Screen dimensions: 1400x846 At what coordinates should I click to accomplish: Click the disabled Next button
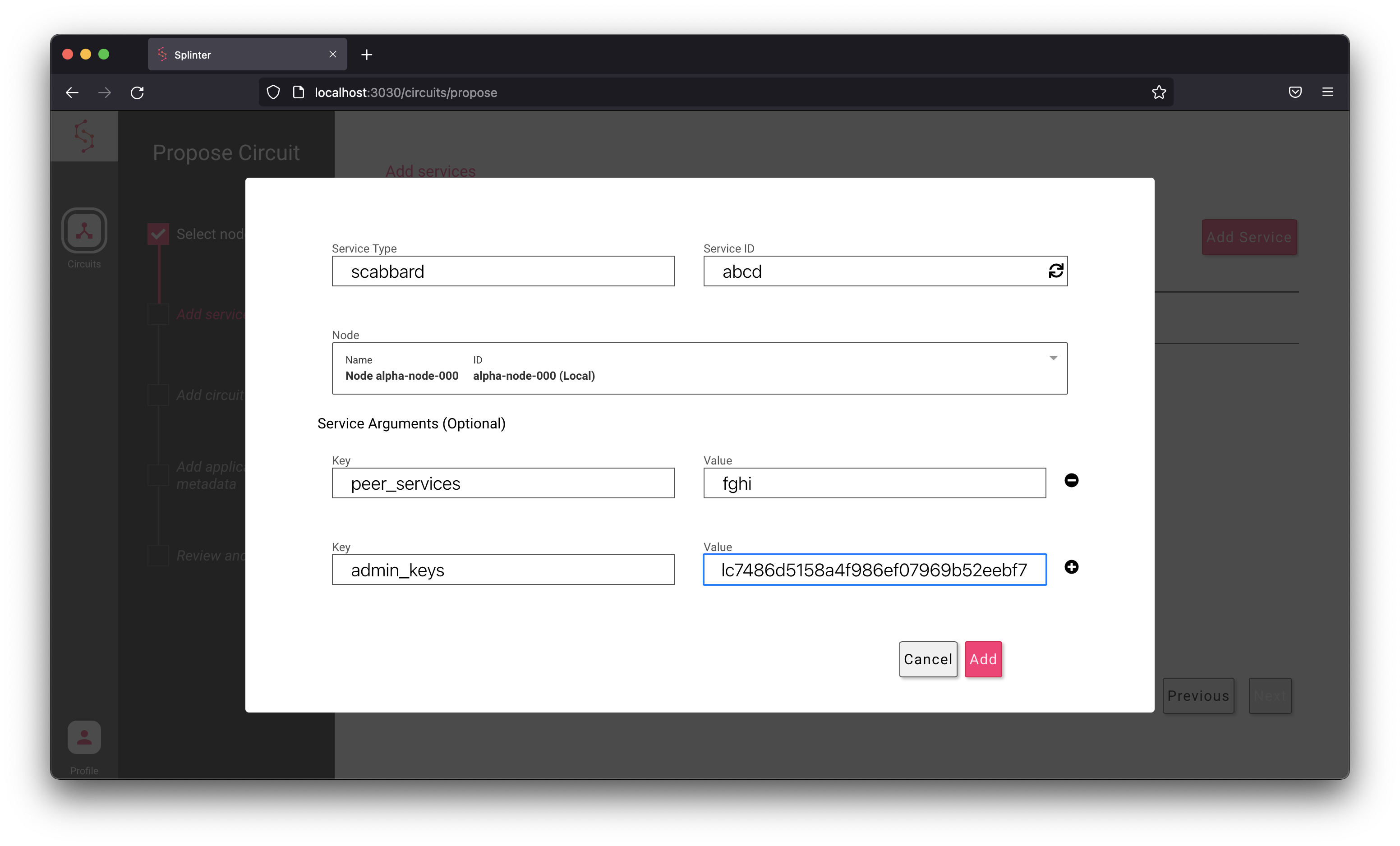(1270, 695)
